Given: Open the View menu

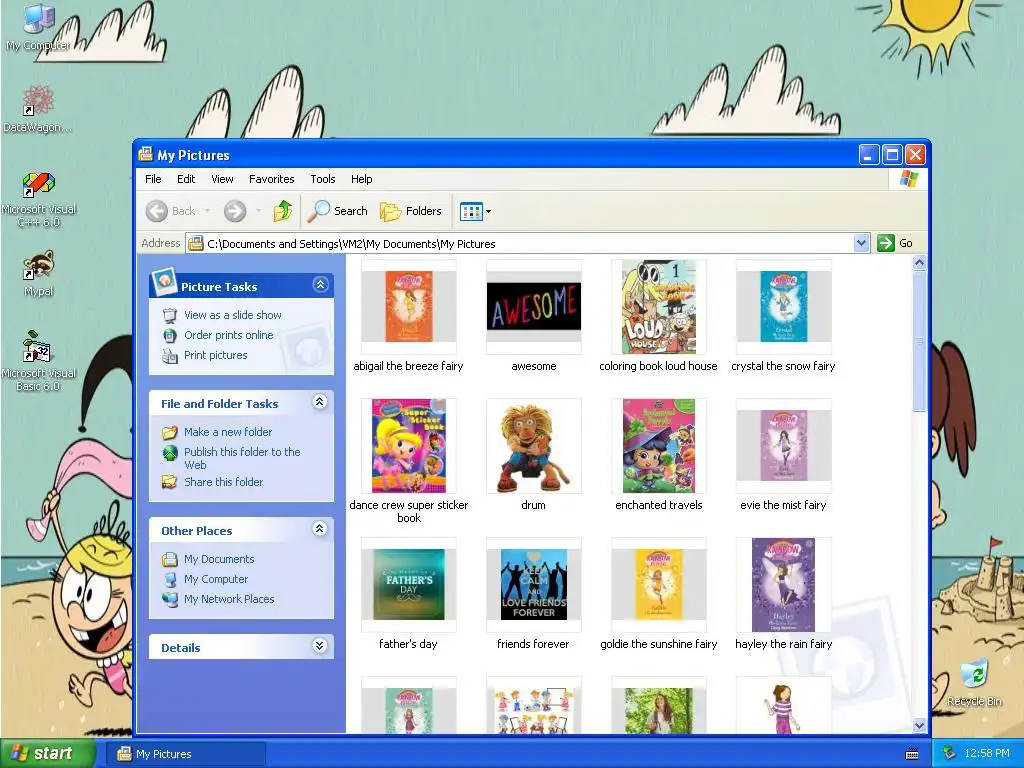Looking at the screenshot, I should point(222,179).
